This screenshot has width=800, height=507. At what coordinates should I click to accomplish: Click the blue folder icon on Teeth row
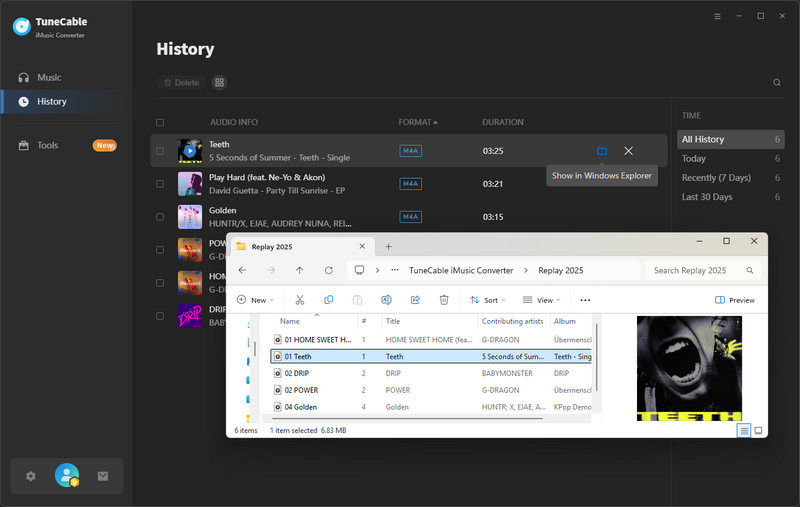coord(602,151)
